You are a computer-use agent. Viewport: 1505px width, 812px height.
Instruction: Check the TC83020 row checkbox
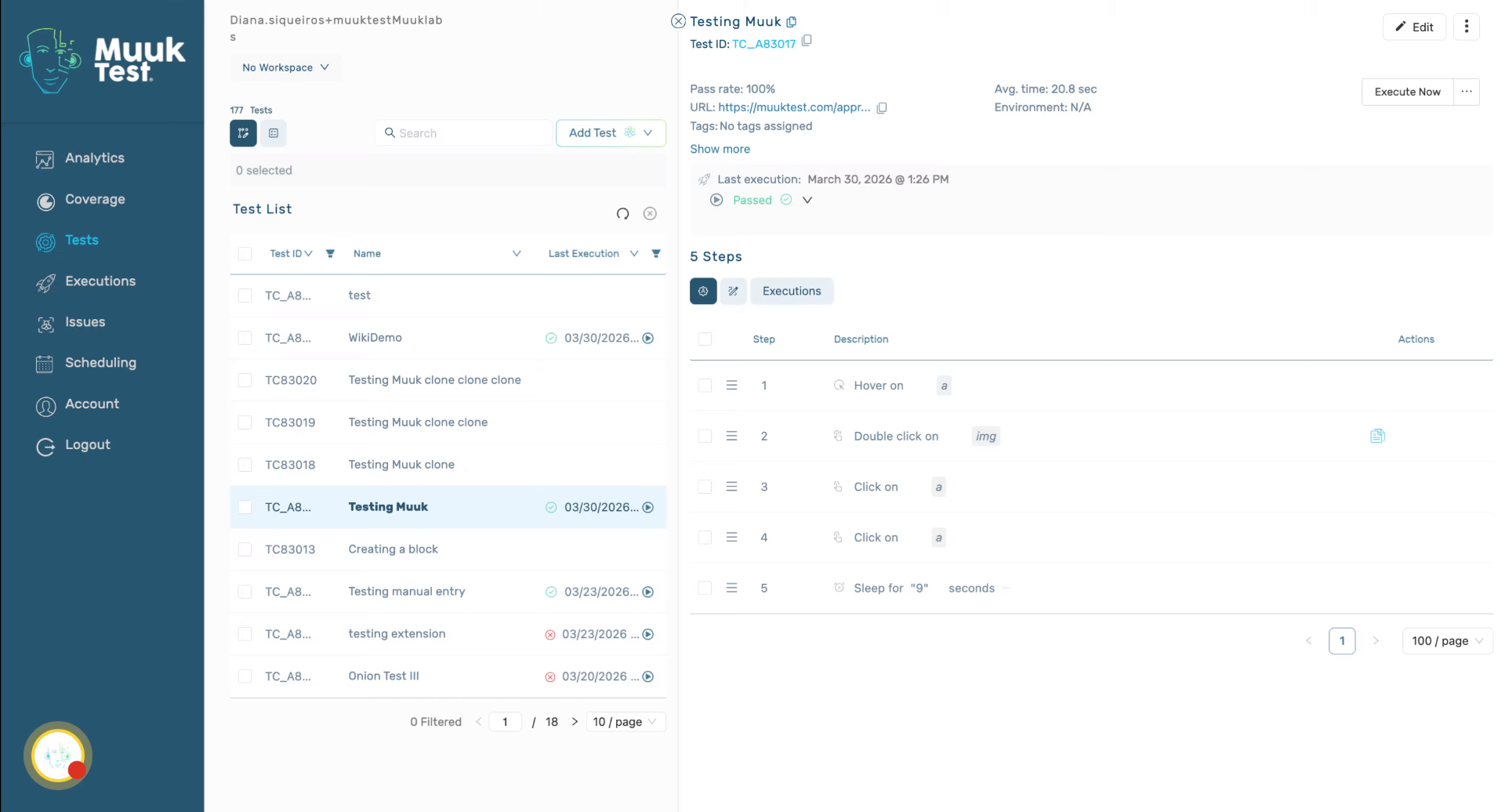click(245, 380)
